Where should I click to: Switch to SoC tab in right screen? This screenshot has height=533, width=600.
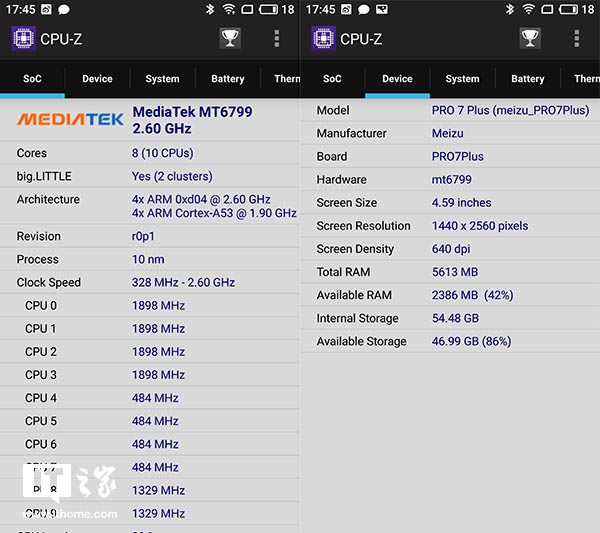pyautogui.click(x=332, y=79)
